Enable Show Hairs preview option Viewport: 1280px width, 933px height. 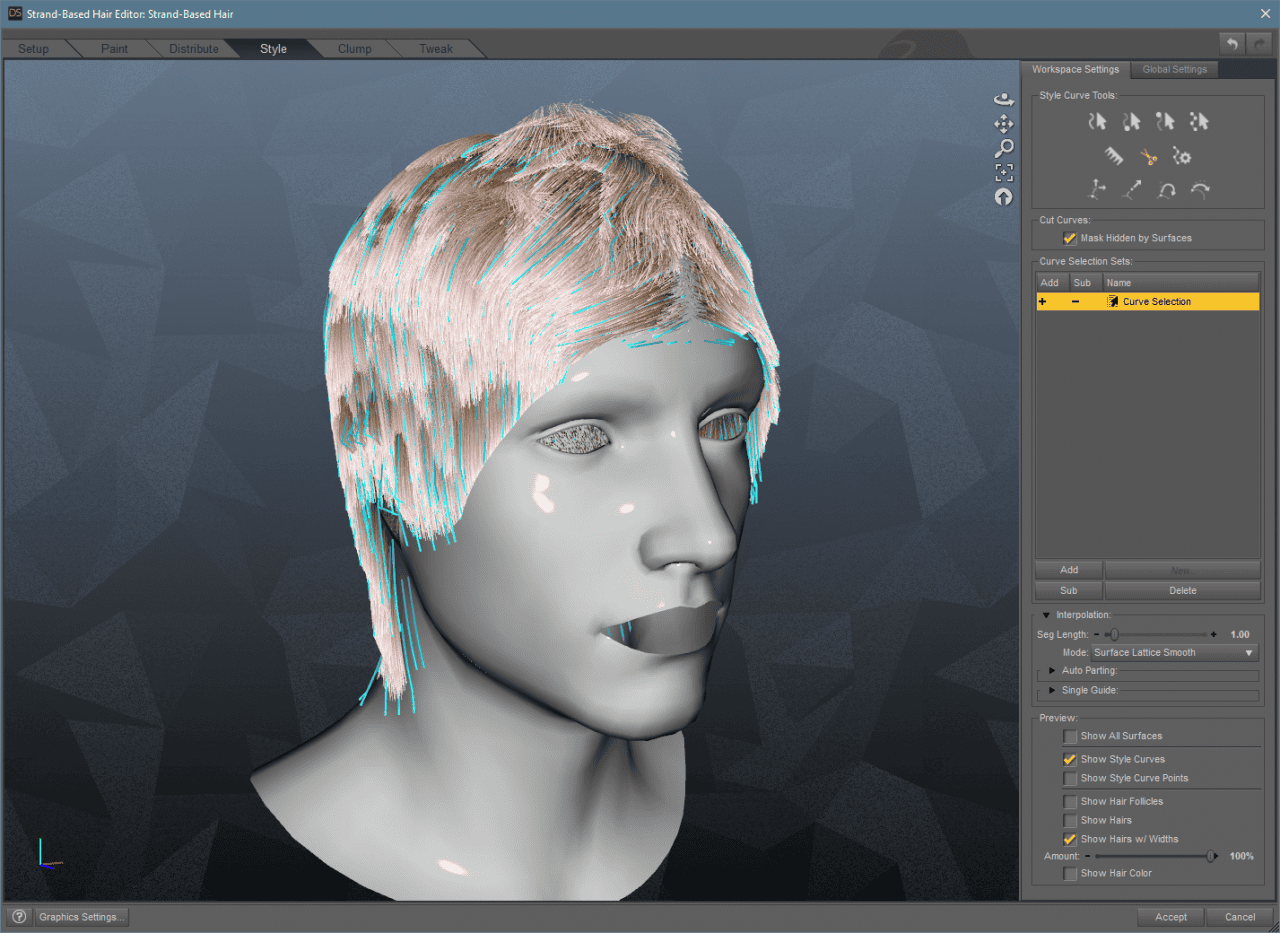1069,820
